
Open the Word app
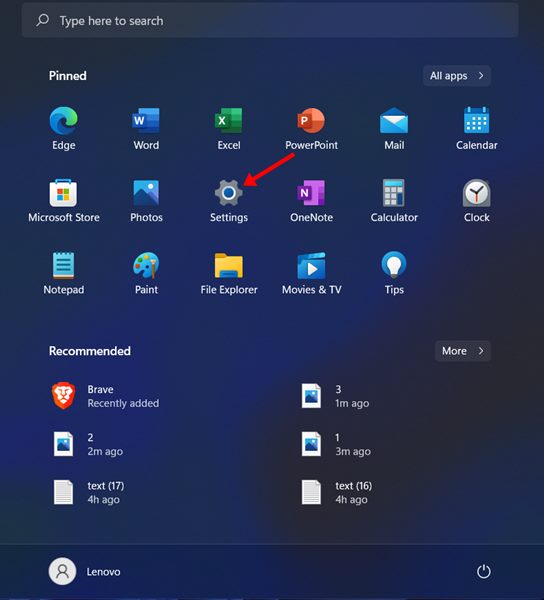coord(146,129)
